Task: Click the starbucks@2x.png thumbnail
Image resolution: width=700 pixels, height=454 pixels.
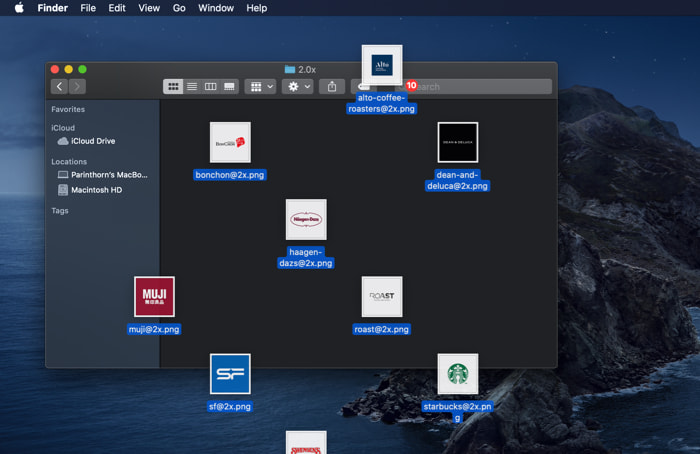Action: [457, 374]
